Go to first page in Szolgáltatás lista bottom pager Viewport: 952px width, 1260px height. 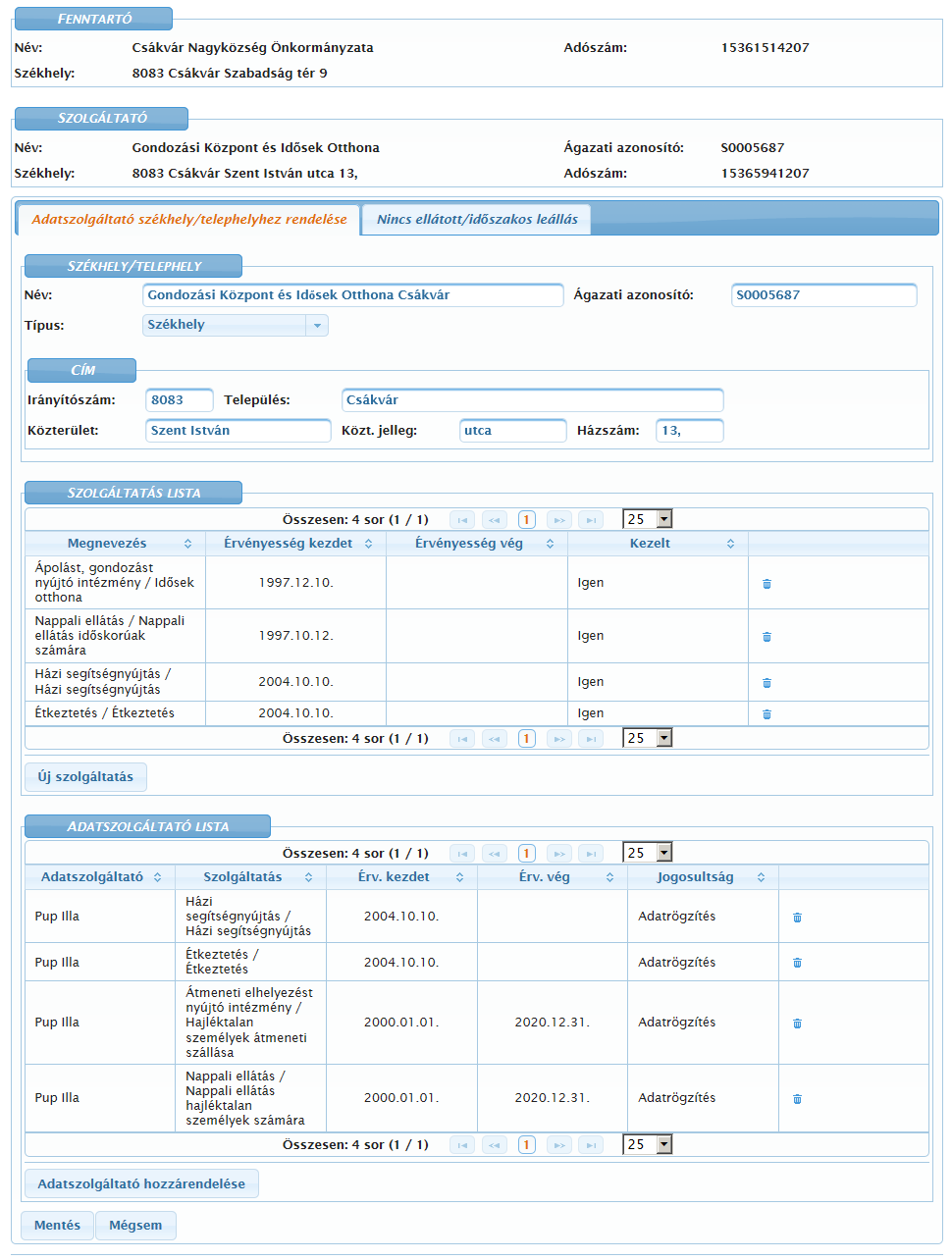pos(462,739)
